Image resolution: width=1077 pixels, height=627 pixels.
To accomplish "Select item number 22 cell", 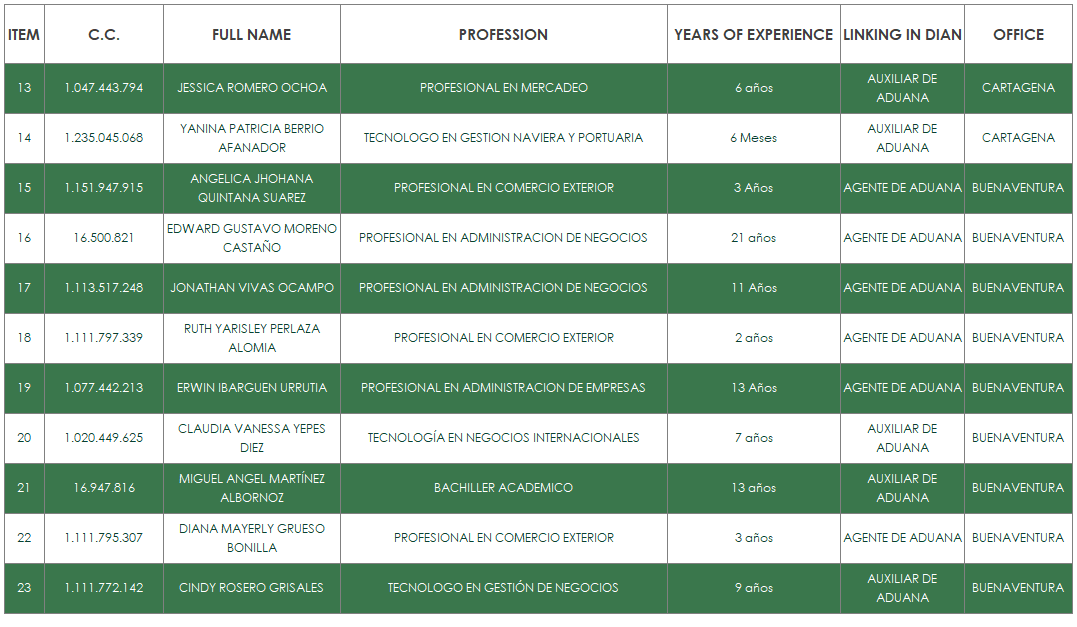I will tap(24, 538).
